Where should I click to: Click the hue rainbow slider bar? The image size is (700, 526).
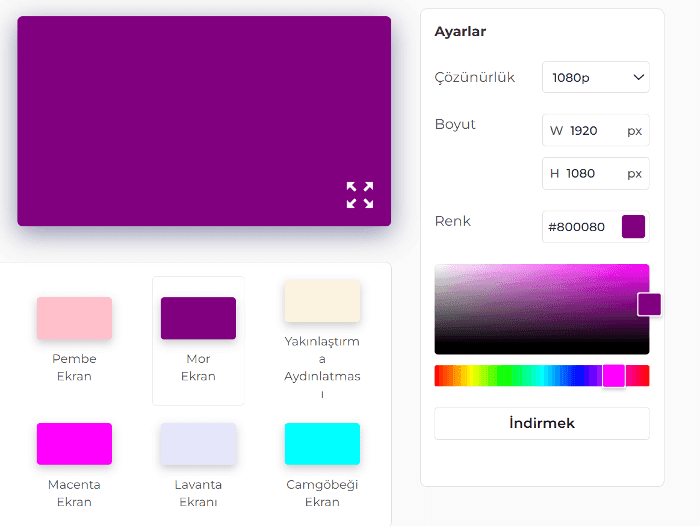[520, 376]
